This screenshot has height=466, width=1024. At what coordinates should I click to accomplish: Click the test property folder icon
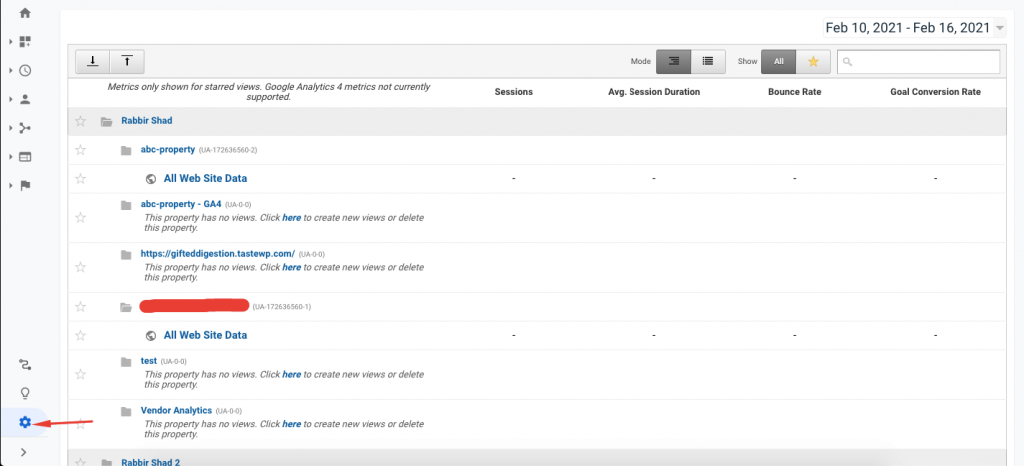[x=126, y=362]
